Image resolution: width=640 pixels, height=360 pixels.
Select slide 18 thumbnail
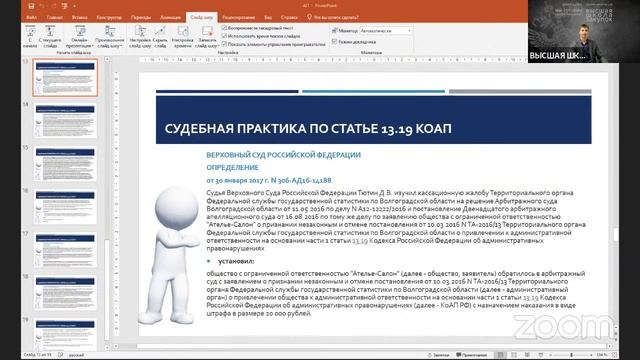[65, 293]
